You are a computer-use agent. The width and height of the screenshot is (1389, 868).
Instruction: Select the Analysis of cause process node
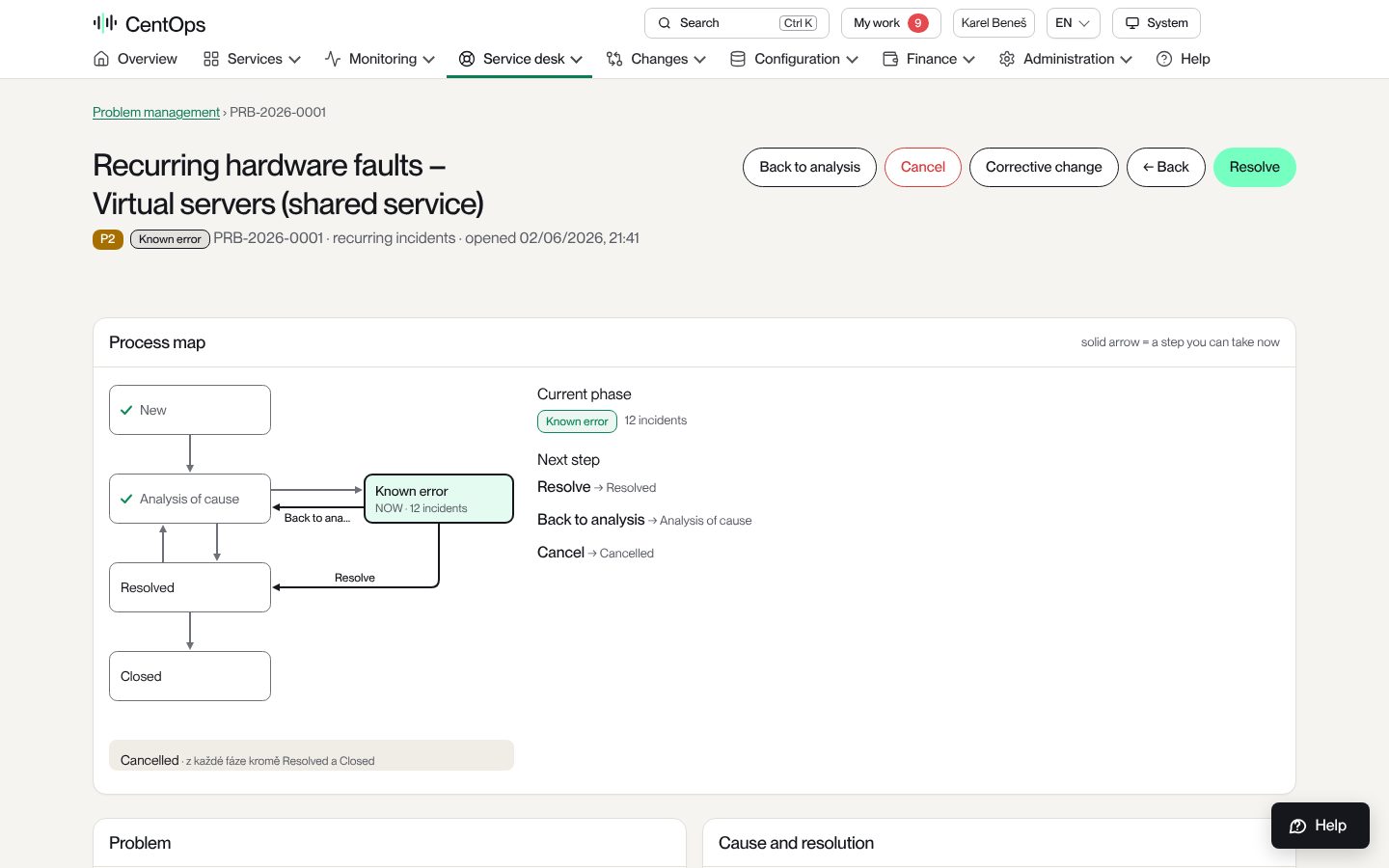click(x=190, y=499)
